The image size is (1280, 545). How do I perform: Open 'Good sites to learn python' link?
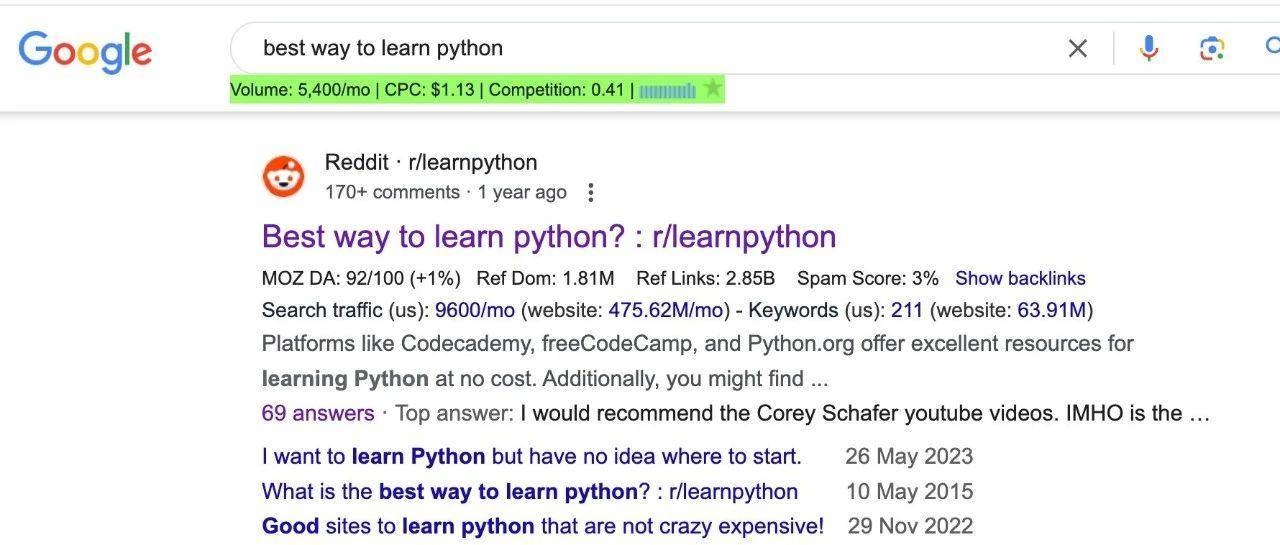tap(543, 526)
